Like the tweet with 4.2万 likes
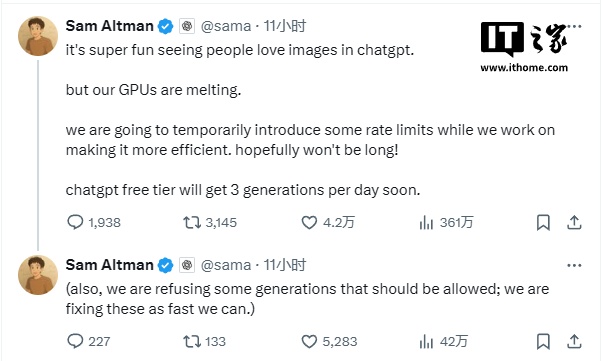 [309, 222]
